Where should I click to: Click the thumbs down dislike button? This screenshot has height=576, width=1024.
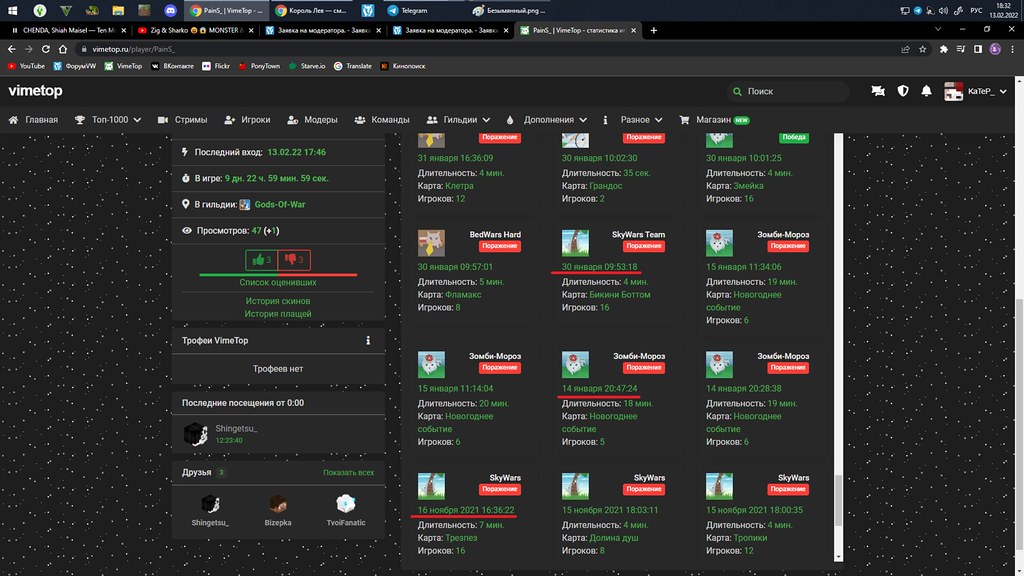point(294,260)
